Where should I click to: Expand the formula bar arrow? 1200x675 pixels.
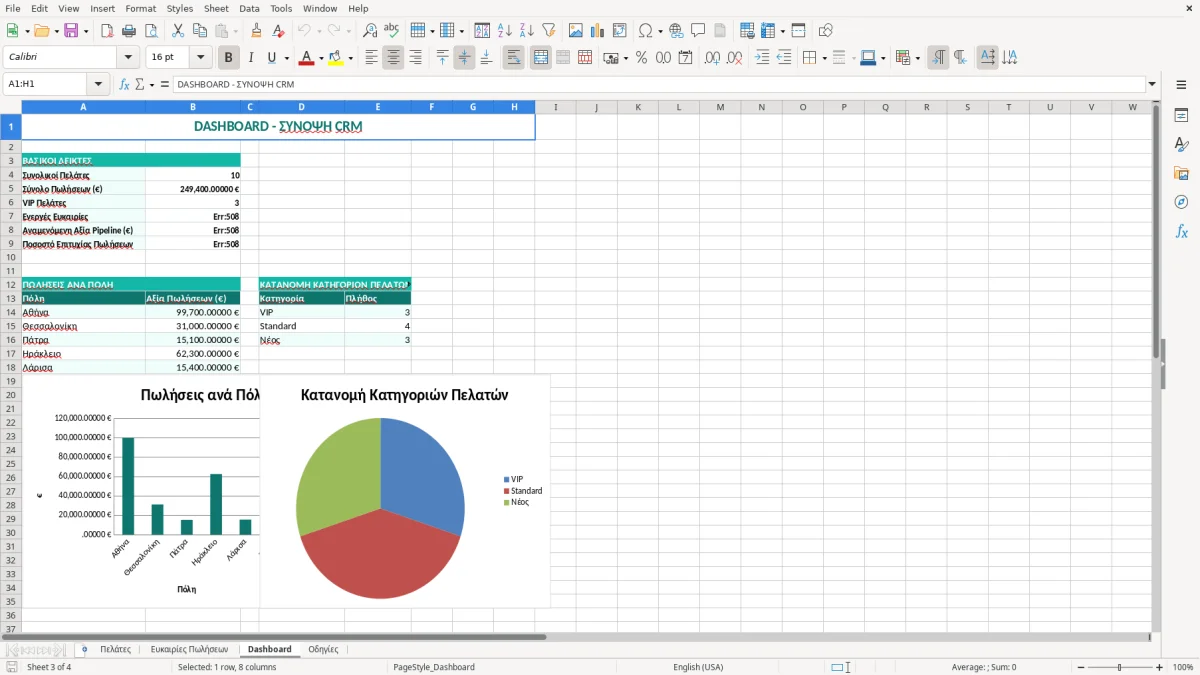tap(1152, 84)
